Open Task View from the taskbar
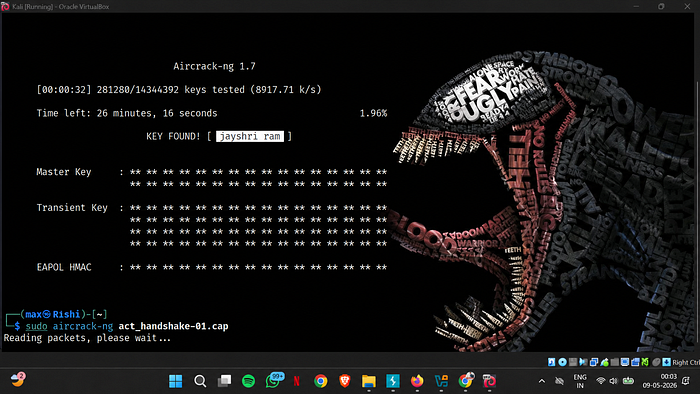The width and height of the screenshot is (700, 394). click(225, 381)
